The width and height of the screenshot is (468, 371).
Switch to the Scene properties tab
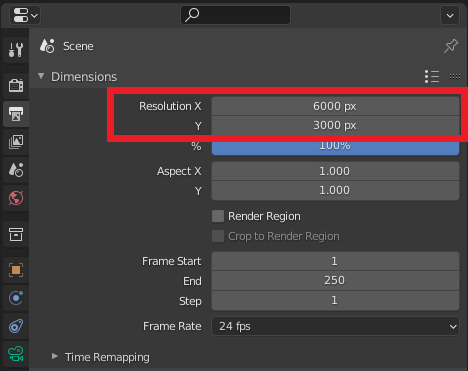[16, 170]
